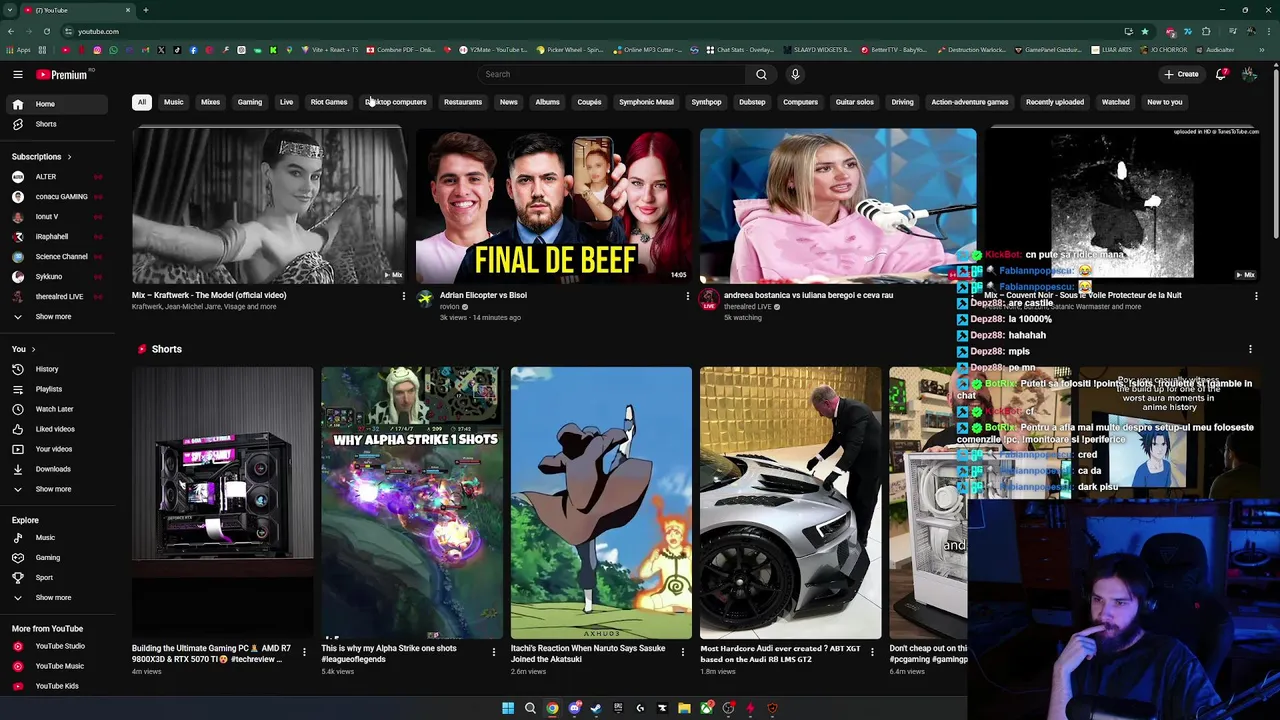
Task: Open the notifications bell
Action: (1221, 74)
